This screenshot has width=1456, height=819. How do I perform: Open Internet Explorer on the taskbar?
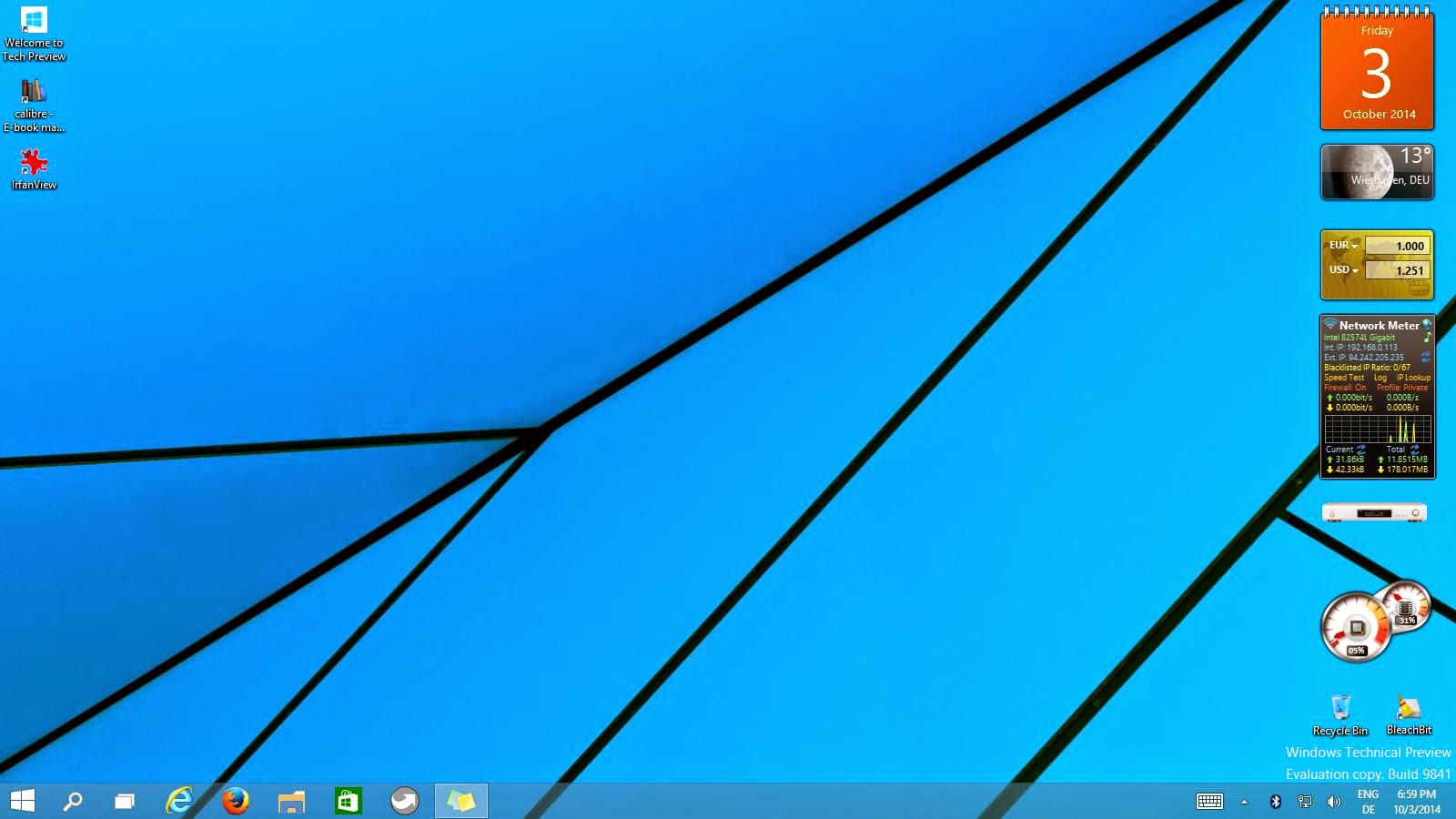pyautogui.click(x=181, y=803)
